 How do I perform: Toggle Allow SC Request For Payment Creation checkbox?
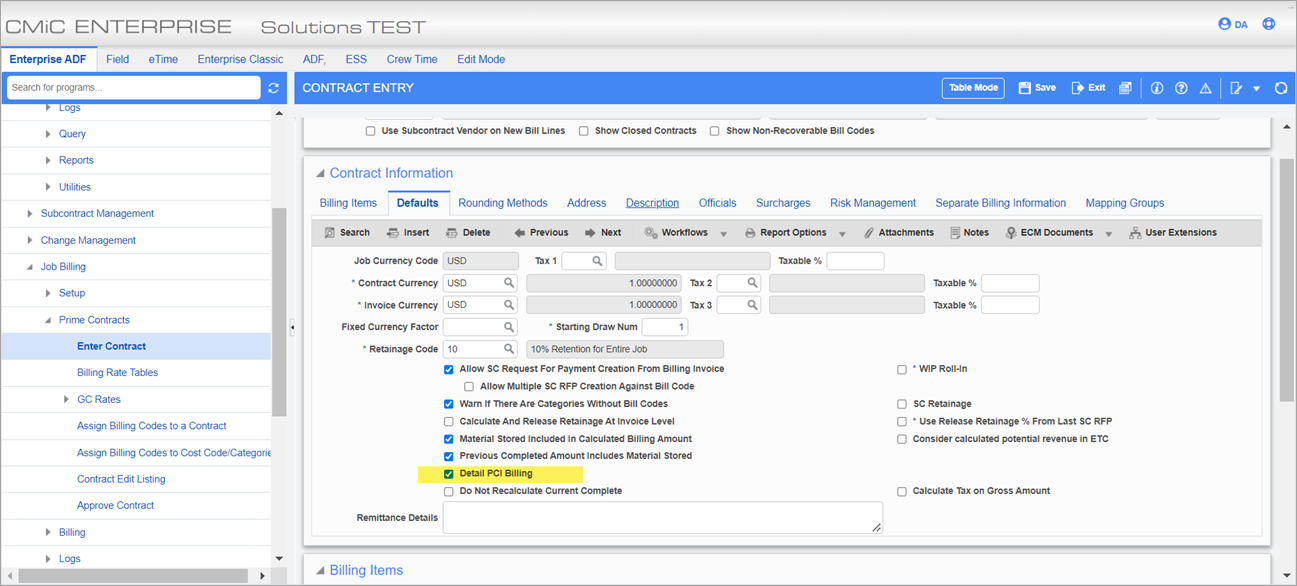[449, 369]
